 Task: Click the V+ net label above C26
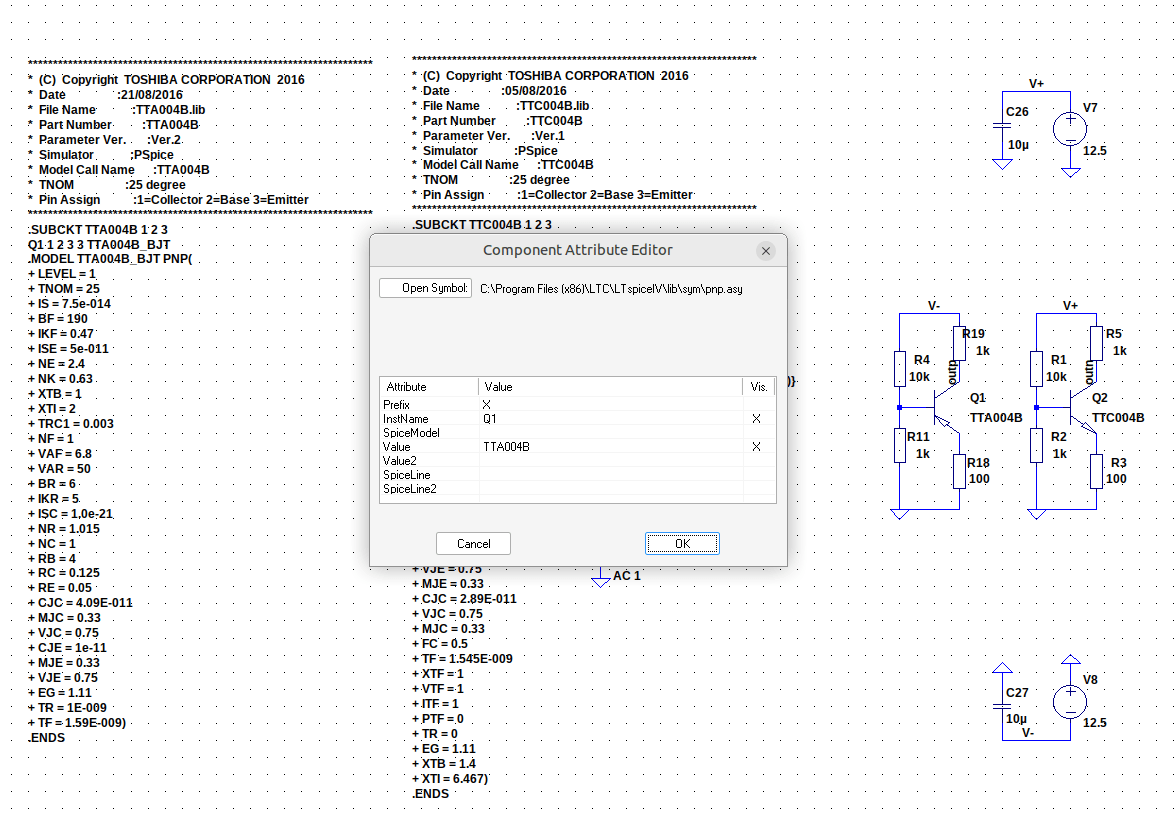pos(1036,84)
